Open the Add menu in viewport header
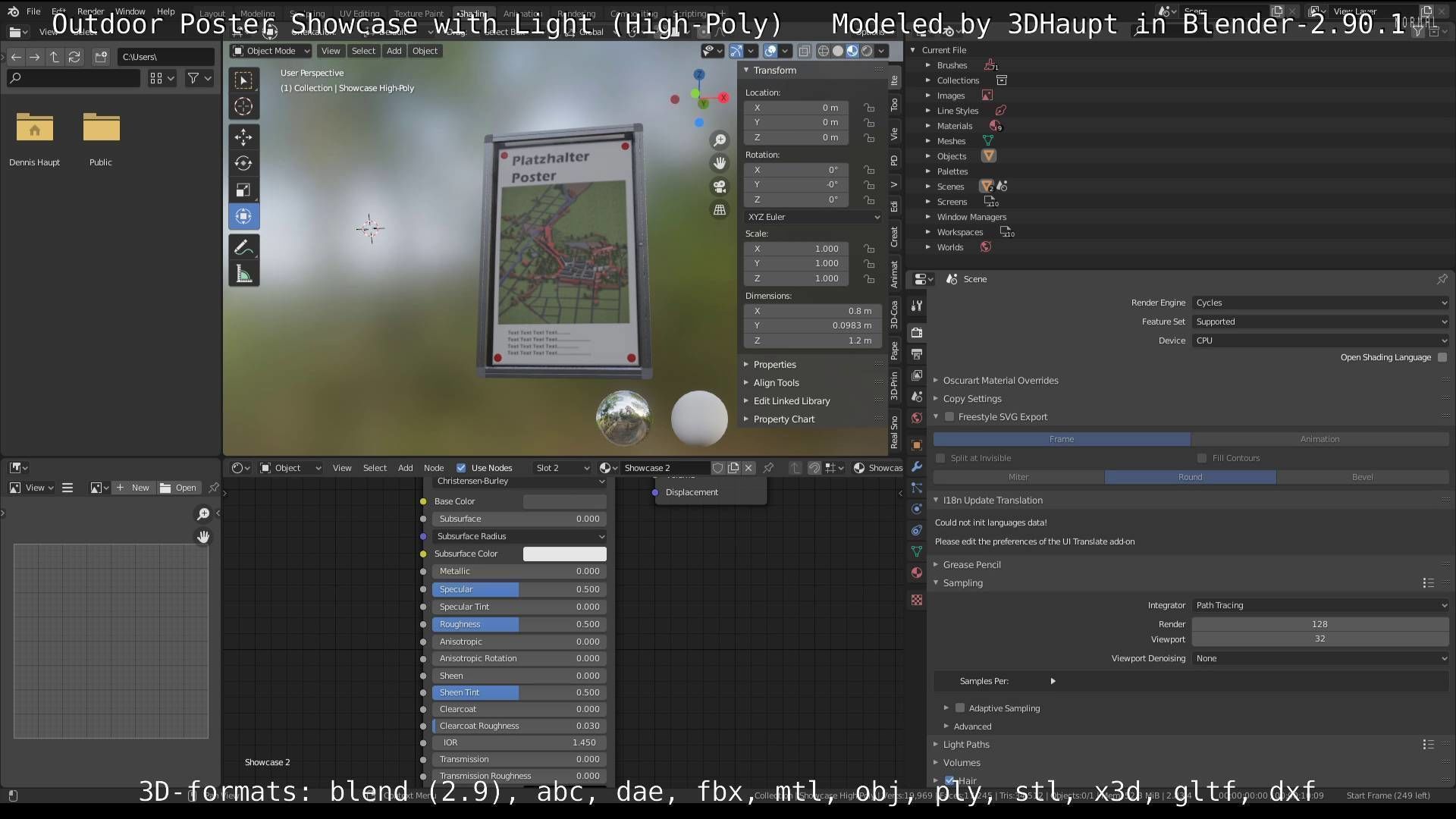This screenshot has height=819, width=1456. click(394, 51)
